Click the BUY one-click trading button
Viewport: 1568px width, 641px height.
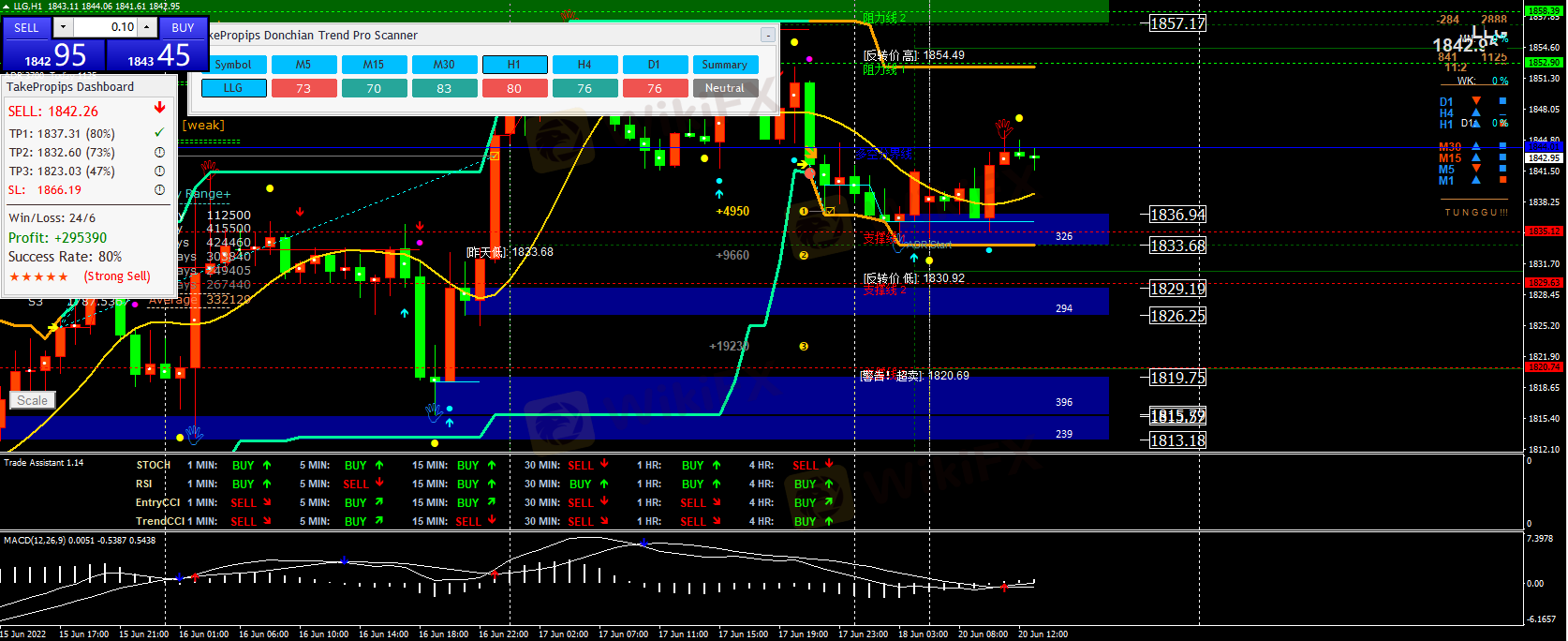point(184,28)
